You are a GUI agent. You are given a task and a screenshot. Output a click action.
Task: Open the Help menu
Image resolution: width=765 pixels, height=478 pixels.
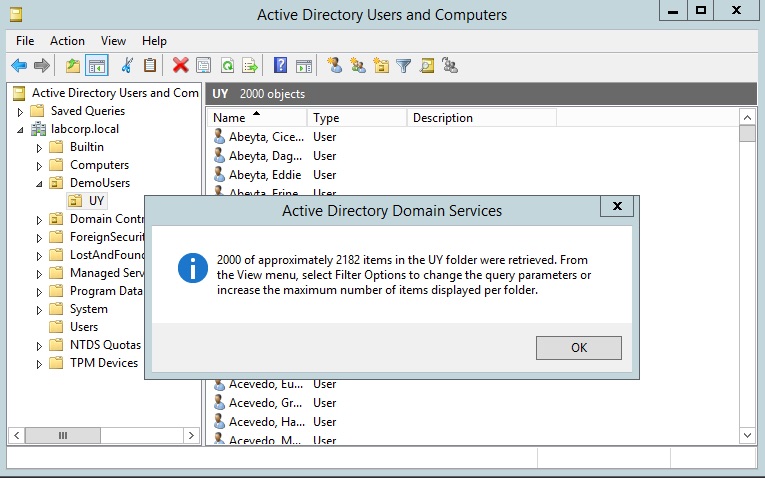(x=154, y=41)
